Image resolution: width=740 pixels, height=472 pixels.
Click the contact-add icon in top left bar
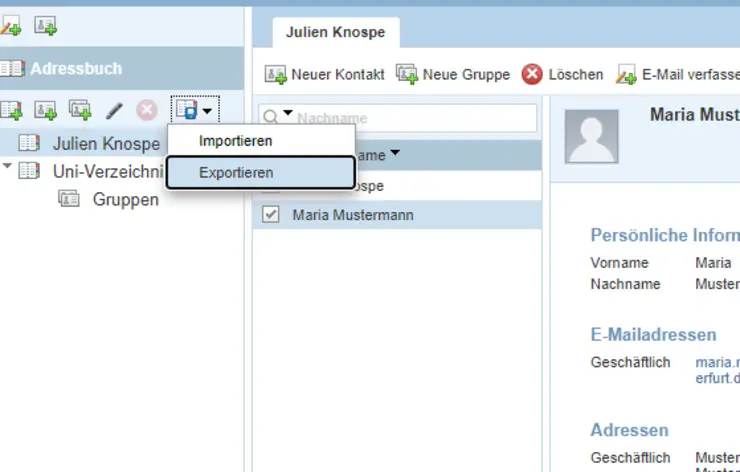[x=45, y=26]
